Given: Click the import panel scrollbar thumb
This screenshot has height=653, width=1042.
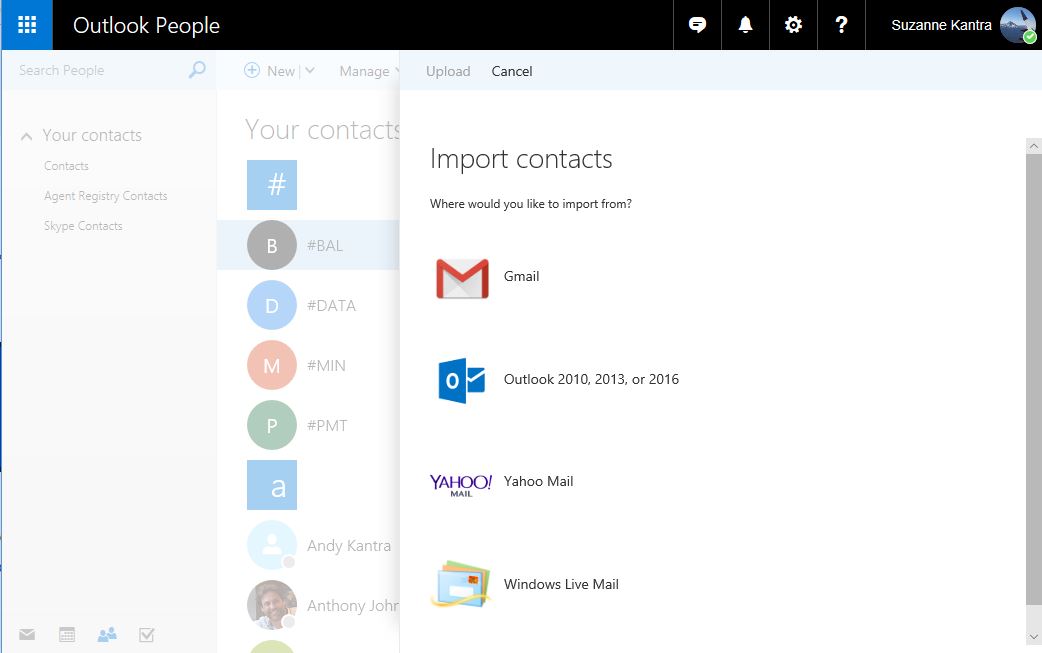Looking at the screenshot, I should (x=1033, y=379).
